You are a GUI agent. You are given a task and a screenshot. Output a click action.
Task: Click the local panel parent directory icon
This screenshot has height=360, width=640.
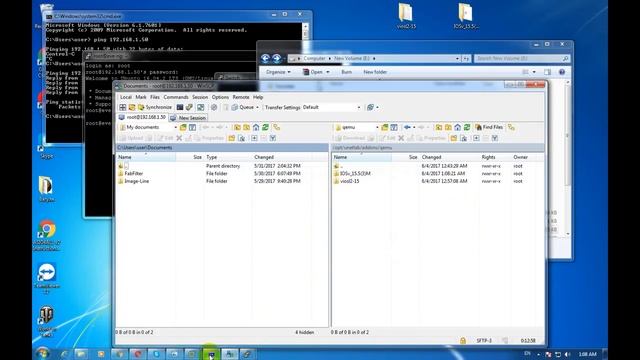click(237, 127)
